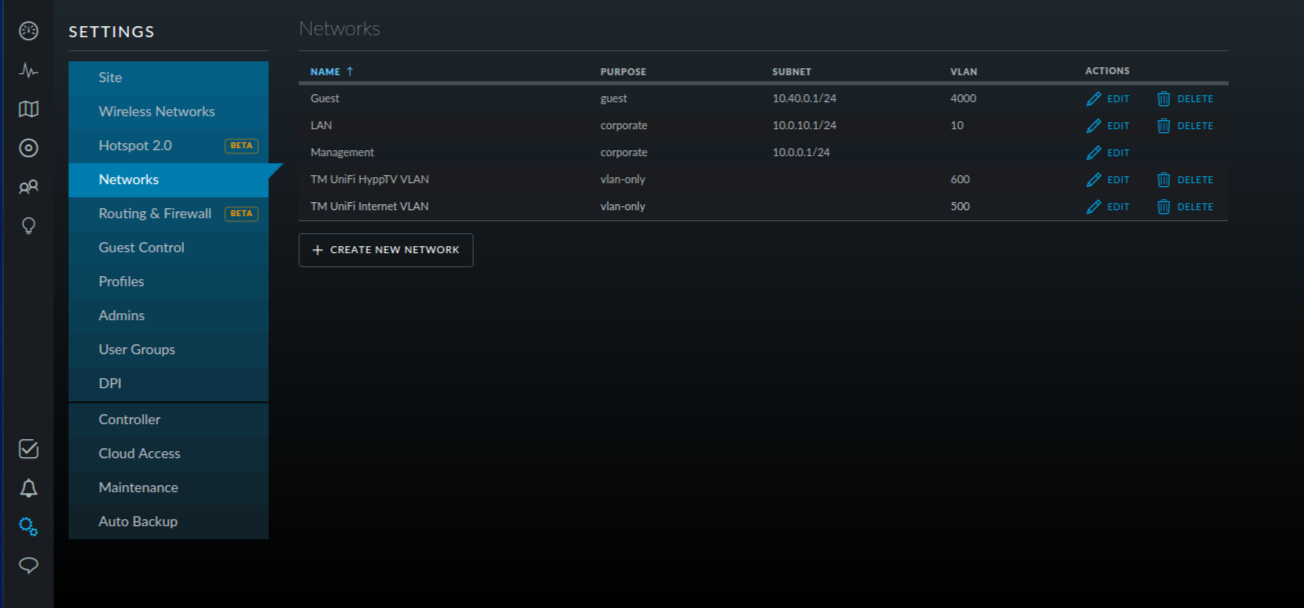Open the Dashboard icon in left rail
This screenshot has width=1304, height=608.
pos(29,31)
